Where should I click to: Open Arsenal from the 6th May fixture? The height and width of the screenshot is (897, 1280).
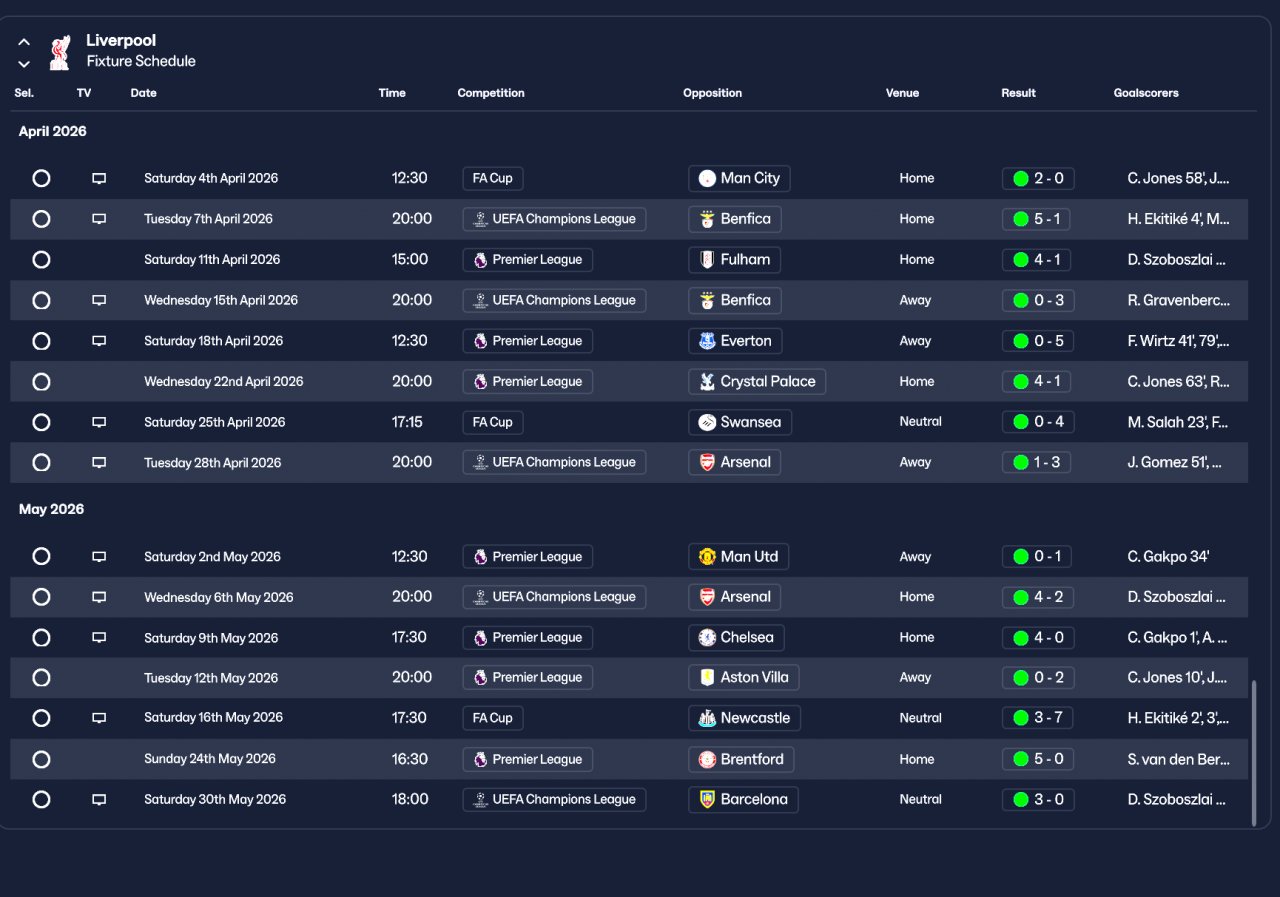click(735, 597)
